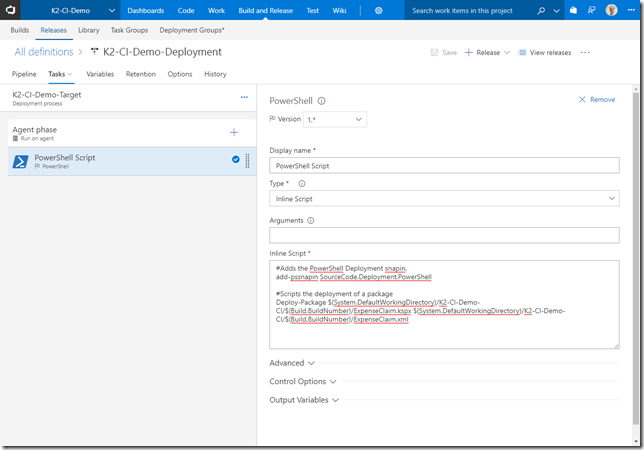Click the K2-CI-Demo-Deployment definition name

pyautogui.click(x=162, y=52)
